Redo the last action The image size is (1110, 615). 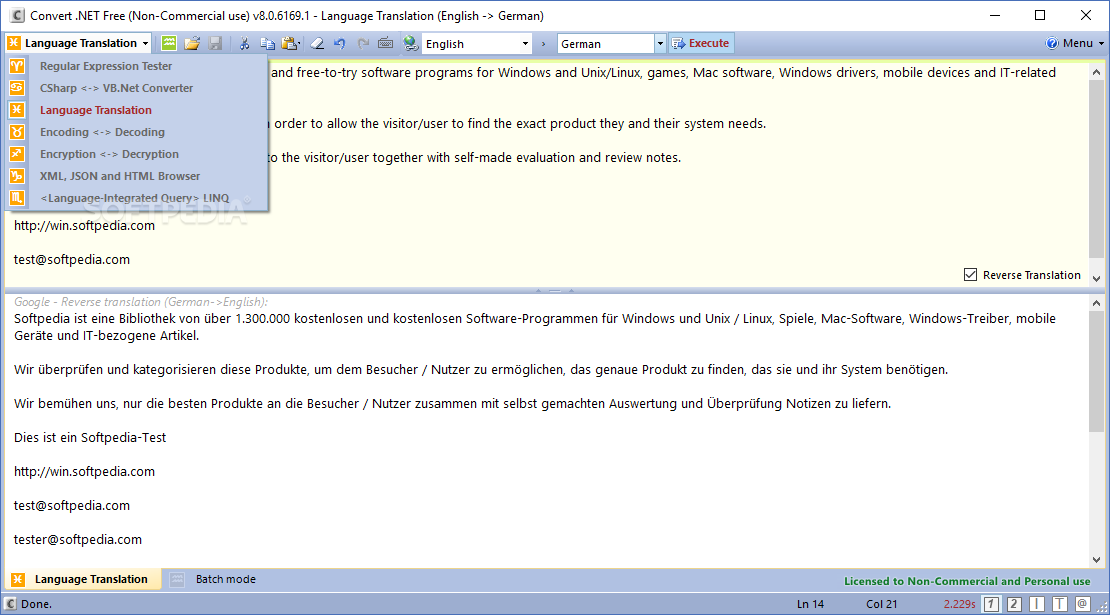(363, 43)
